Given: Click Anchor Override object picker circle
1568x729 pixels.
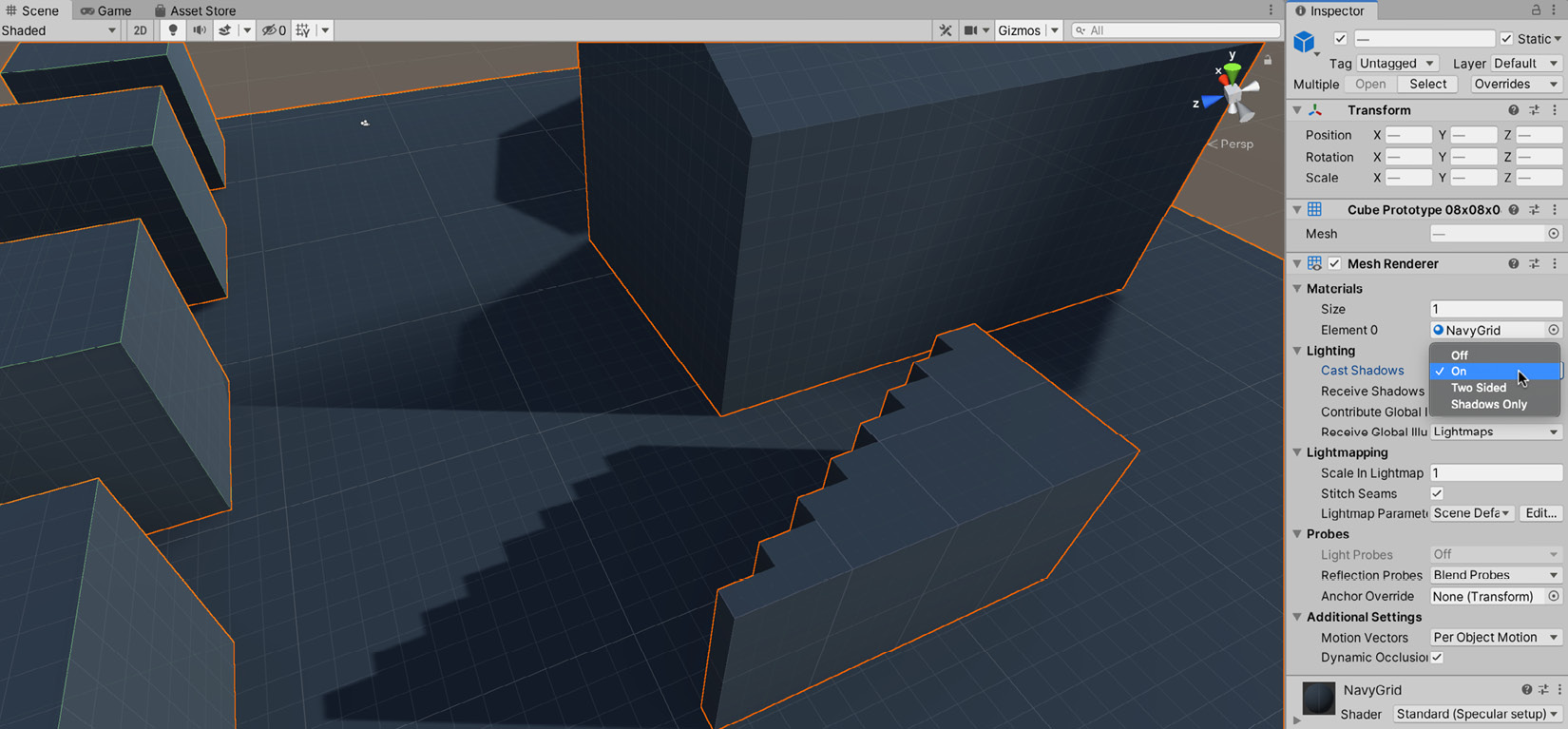Looking at the screenshot, I should click(1554, 596).
